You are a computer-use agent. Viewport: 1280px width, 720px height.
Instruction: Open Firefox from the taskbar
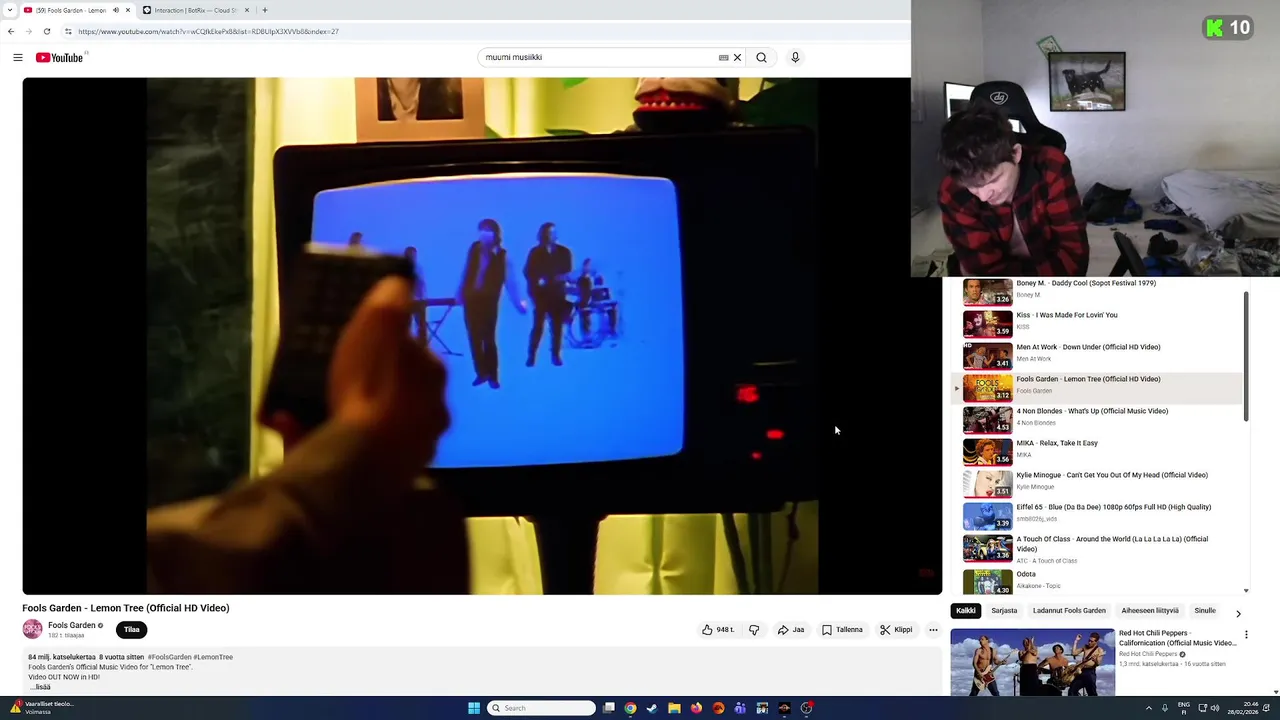point(696,708)
